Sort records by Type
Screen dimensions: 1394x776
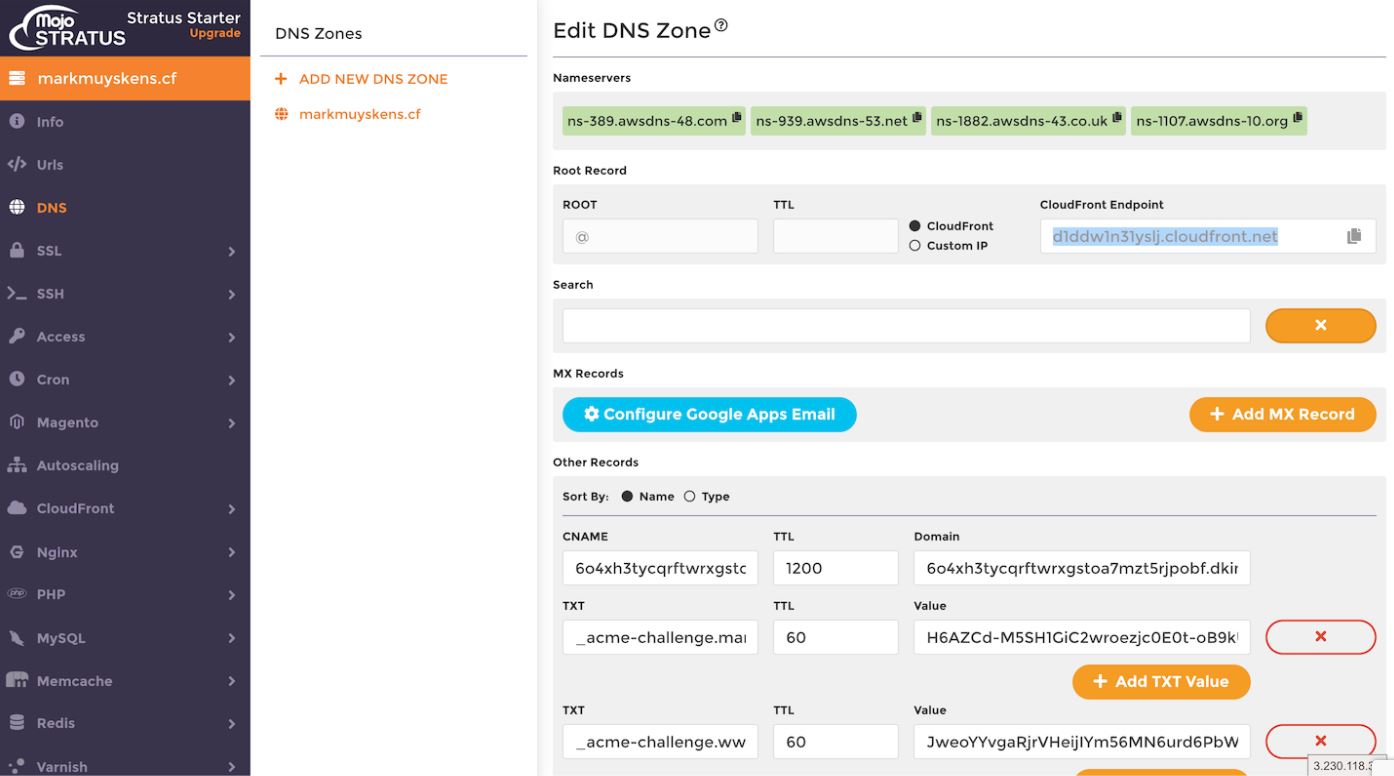click(690, 496)
